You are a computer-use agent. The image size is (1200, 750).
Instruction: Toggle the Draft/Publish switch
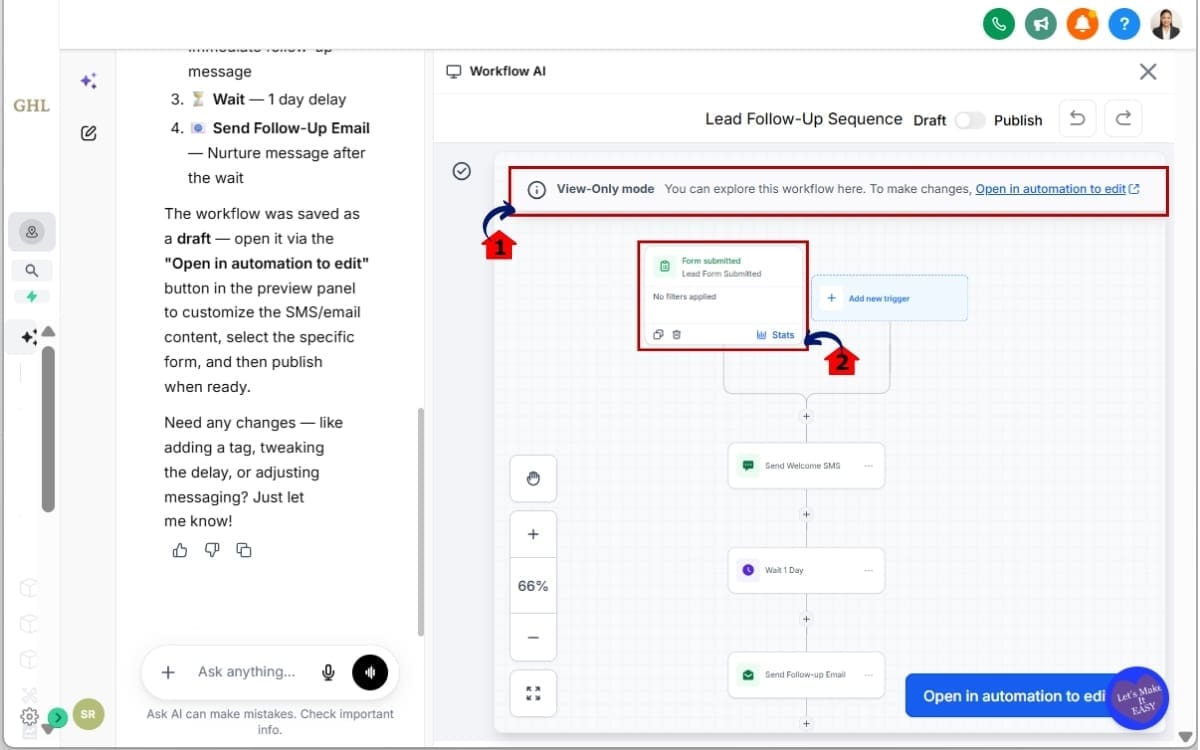(969, 120)
